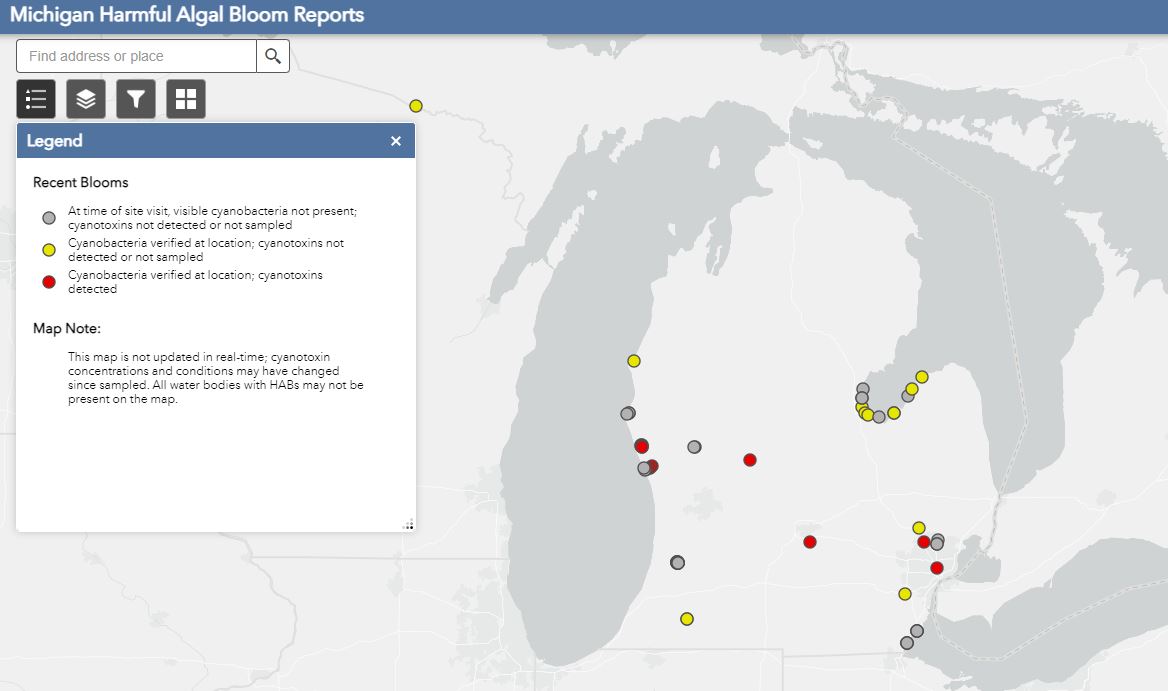Viewport: 1168px width, 691px height.
Task: Select the isolated yellow marker at far northwest
Action: pos(416,106)
